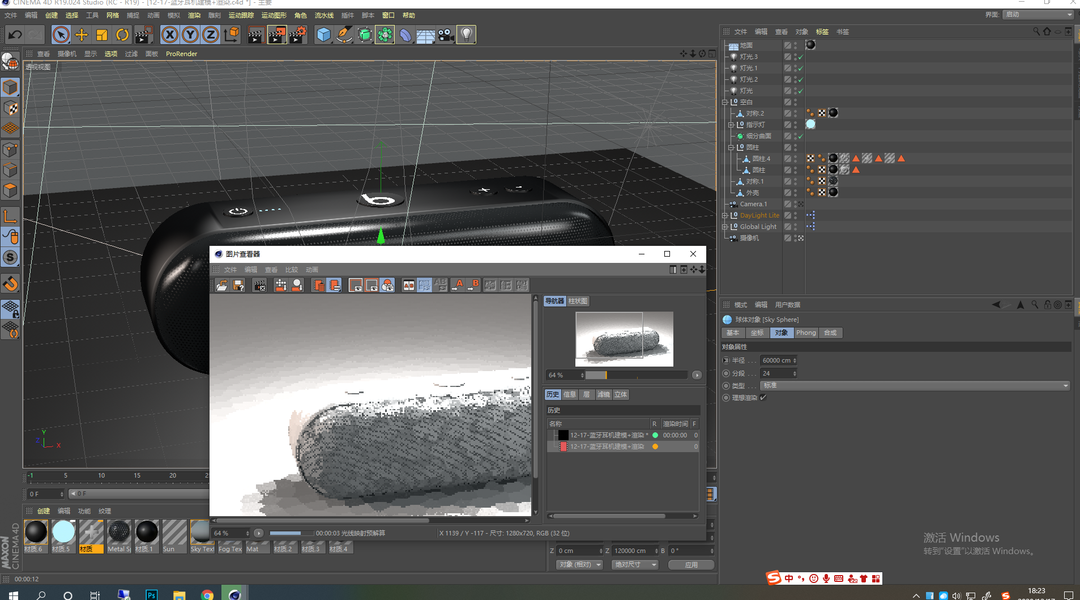
Task: Open ProRender menu in viewport
Action: (x=181, y=54)
